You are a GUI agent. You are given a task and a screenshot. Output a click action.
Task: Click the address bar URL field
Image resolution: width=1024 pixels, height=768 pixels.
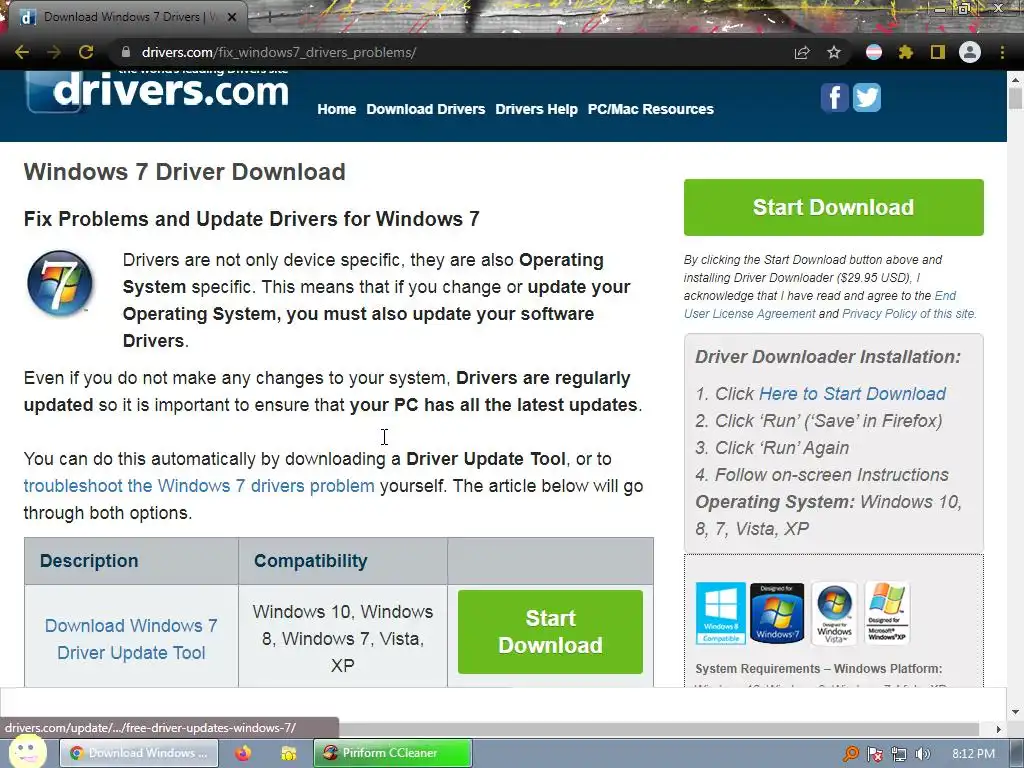[x=451, y=52]
